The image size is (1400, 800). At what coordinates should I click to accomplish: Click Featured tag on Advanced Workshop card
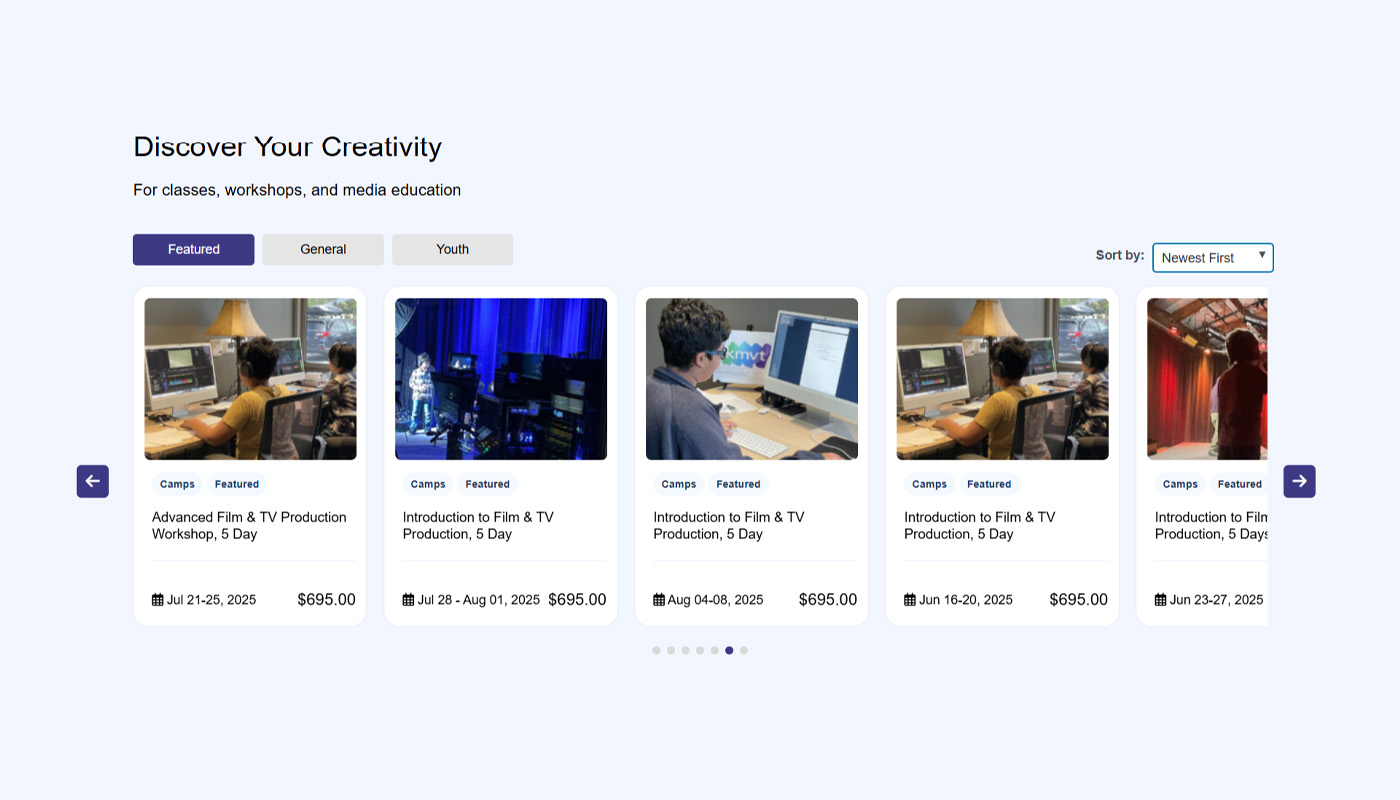pyautogui.click(x=237, y=484)
